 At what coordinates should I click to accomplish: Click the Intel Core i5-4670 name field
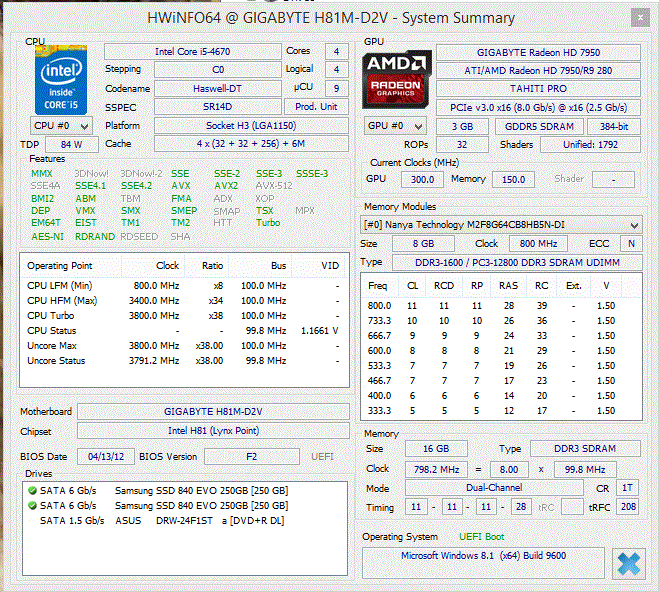(x=192, y=52)
